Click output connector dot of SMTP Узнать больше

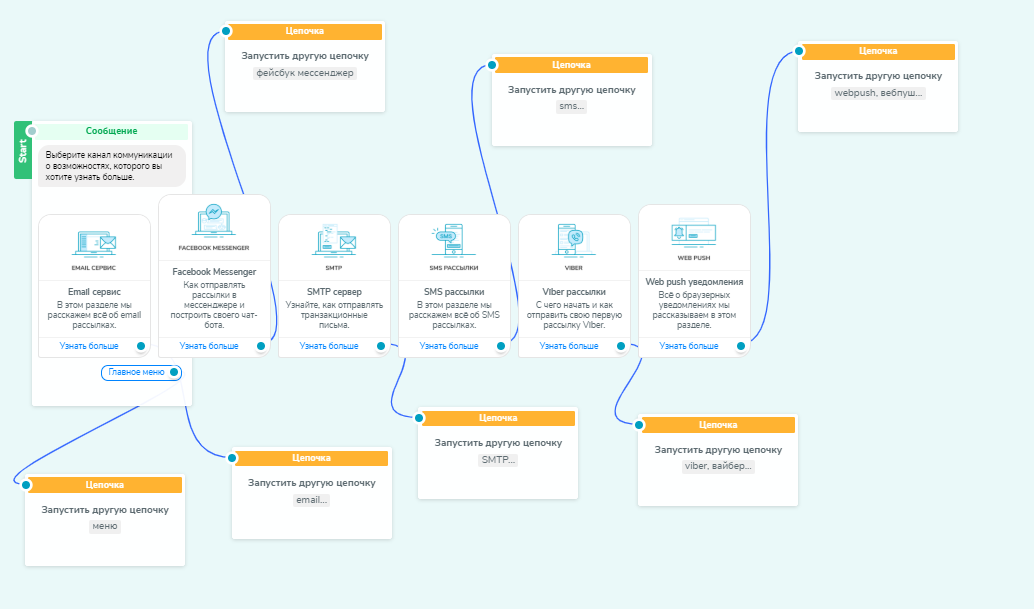click(x=381, y=346)
